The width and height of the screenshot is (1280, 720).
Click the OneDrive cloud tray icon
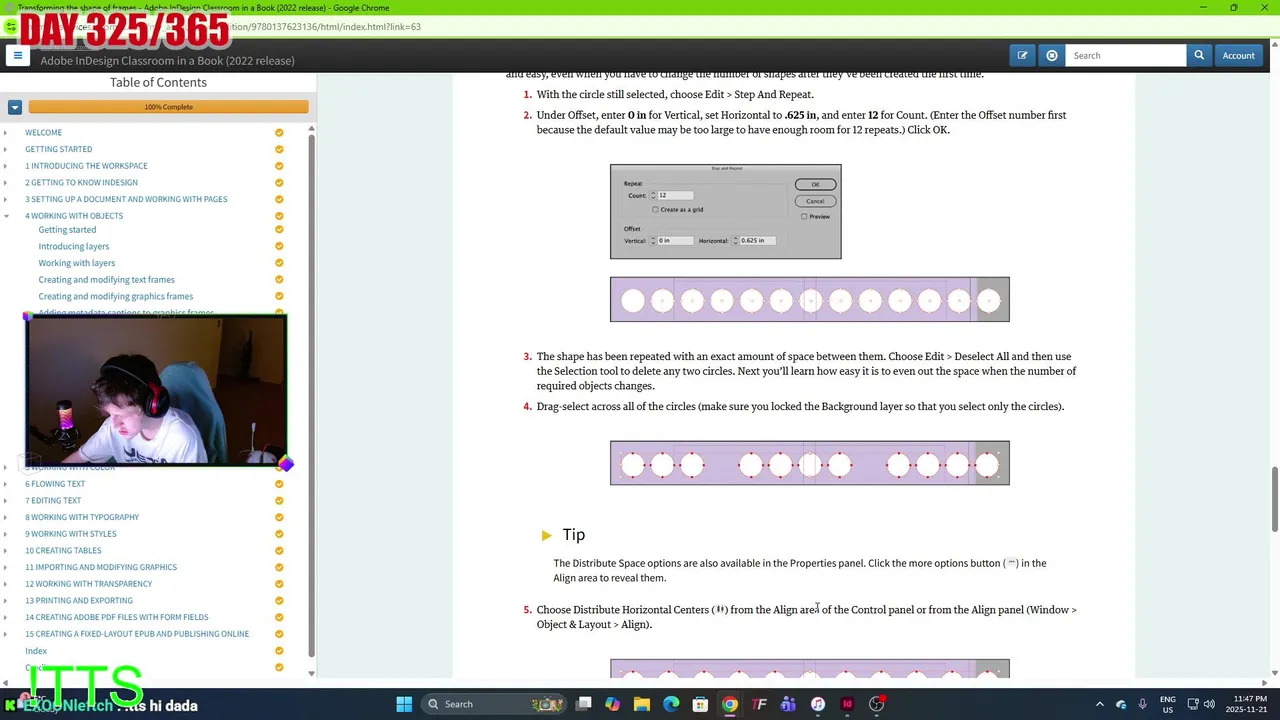coord(1121,704)
